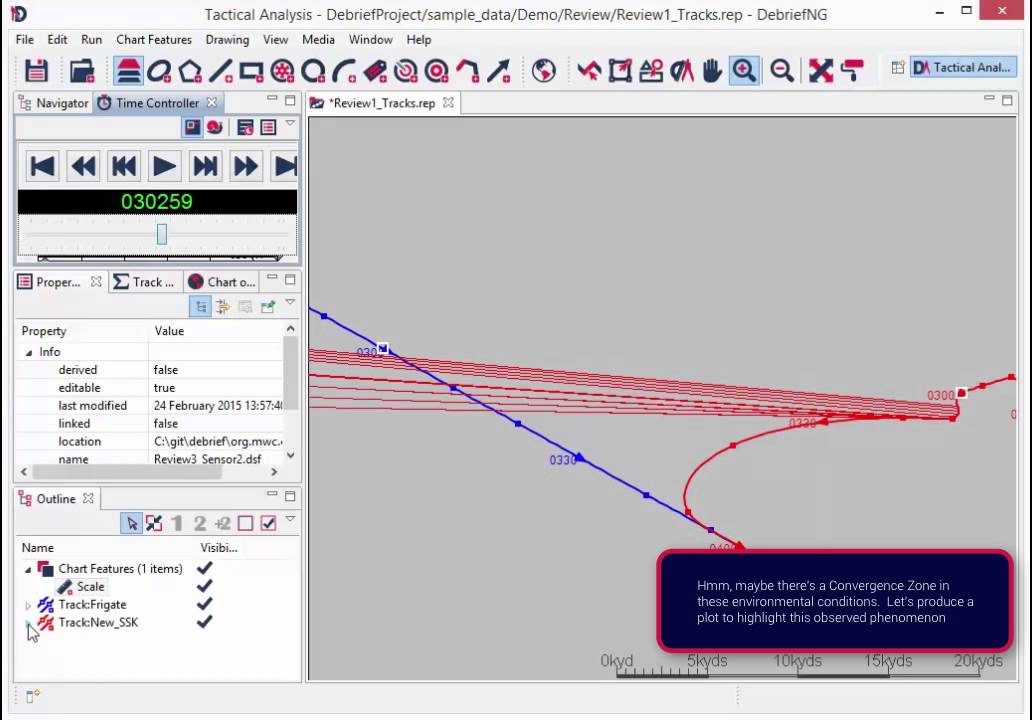Screen dimensions: 1032x720
Task: Select the Zoom In magnifier tool
Action: click(744, 70)
